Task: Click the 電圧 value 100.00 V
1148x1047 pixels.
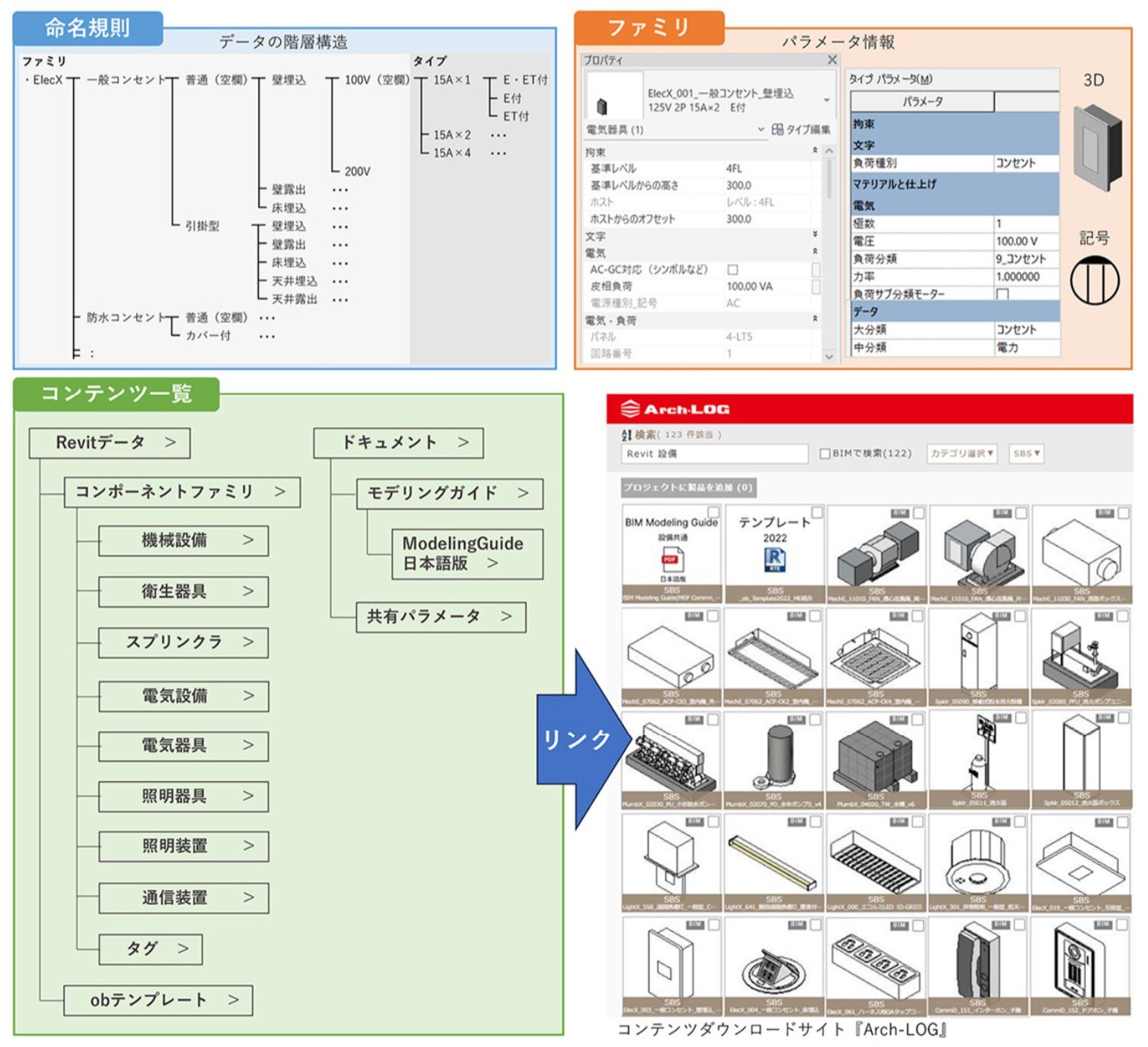Action: pos(1016,242)
